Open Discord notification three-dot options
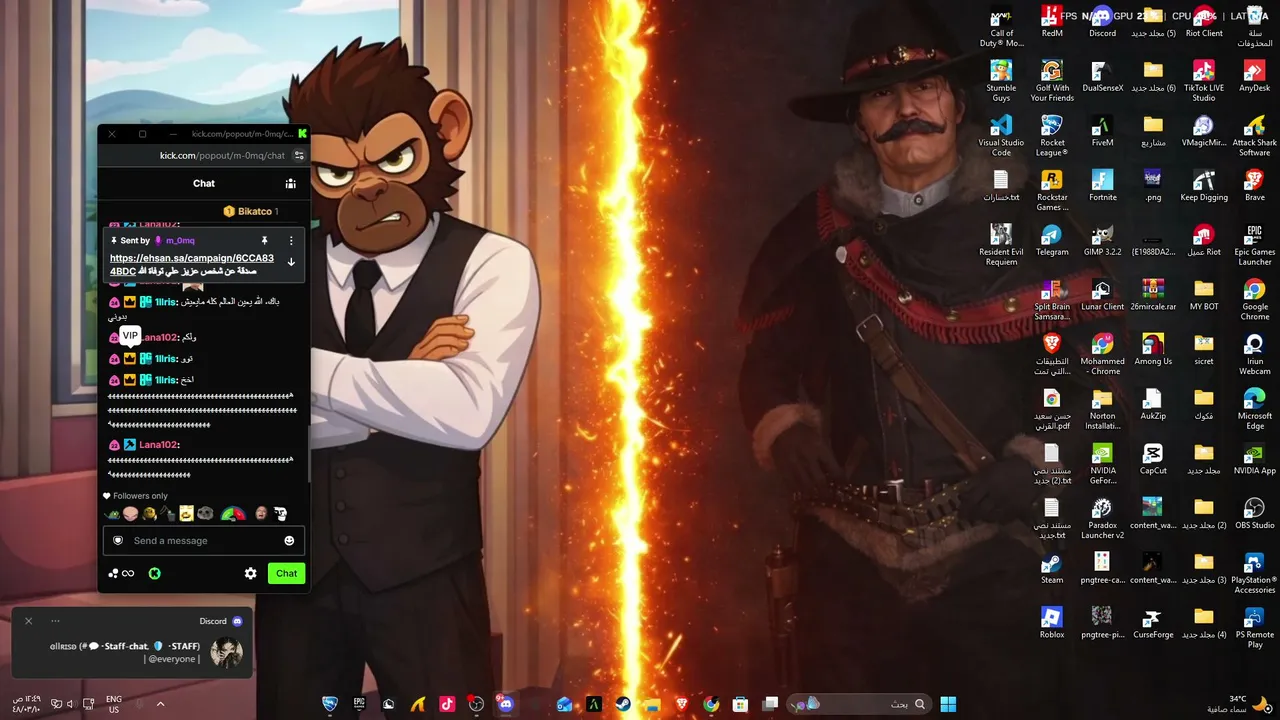Viewport: 1280px width, 720px height. 55,621
